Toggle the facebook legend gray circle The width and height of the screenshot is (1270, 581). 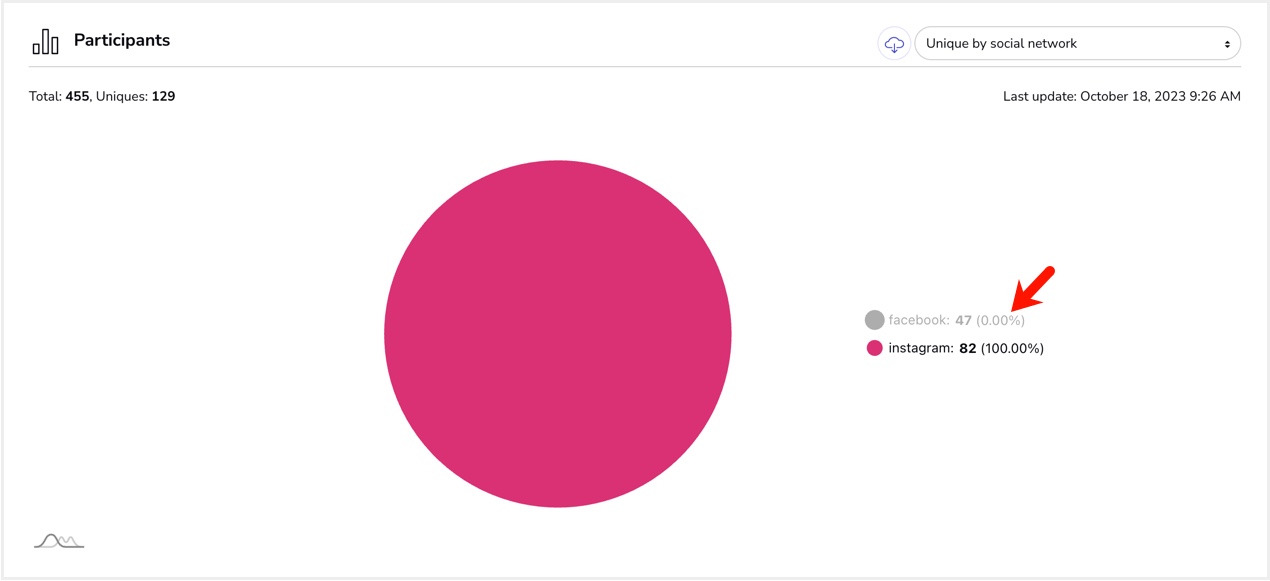(875, 320)
